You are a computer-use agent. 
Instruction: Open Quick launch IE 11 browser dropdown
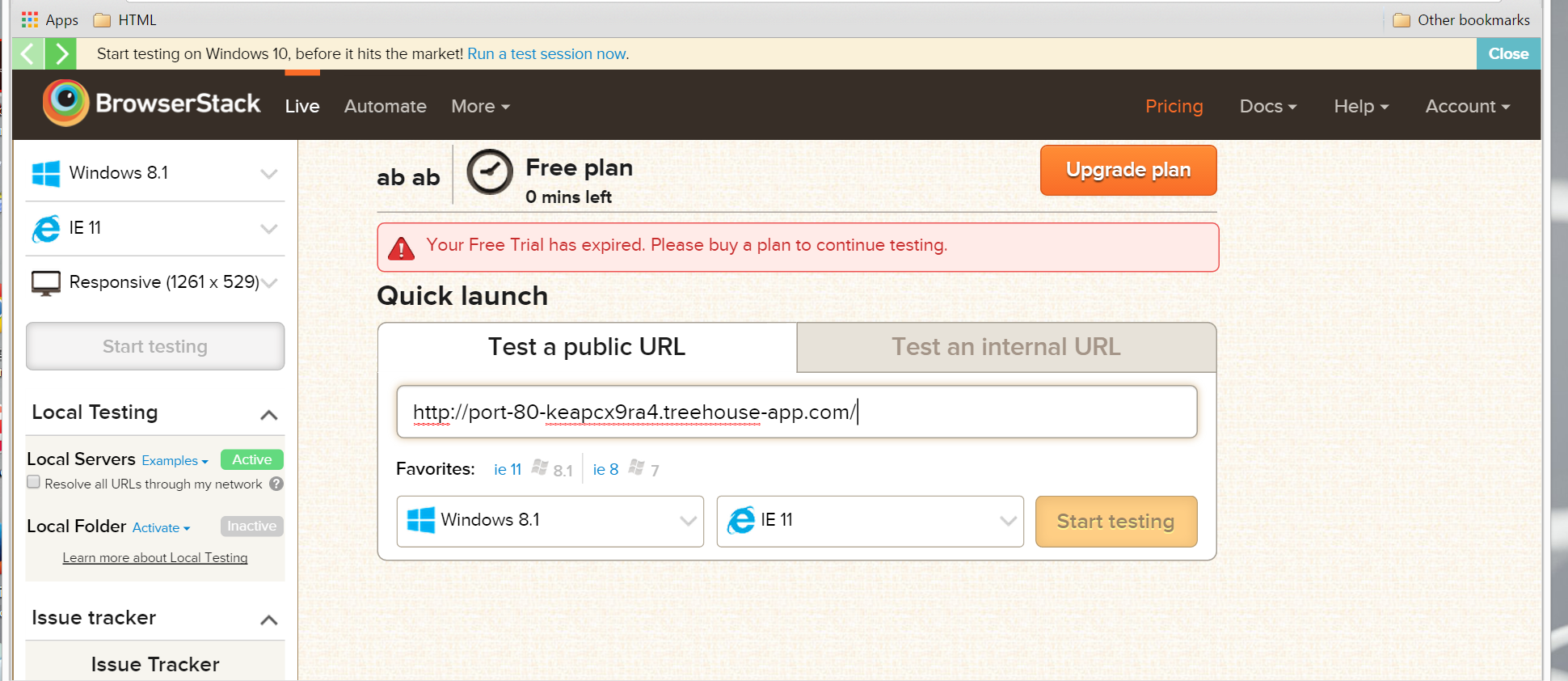[x=870, y=521]
